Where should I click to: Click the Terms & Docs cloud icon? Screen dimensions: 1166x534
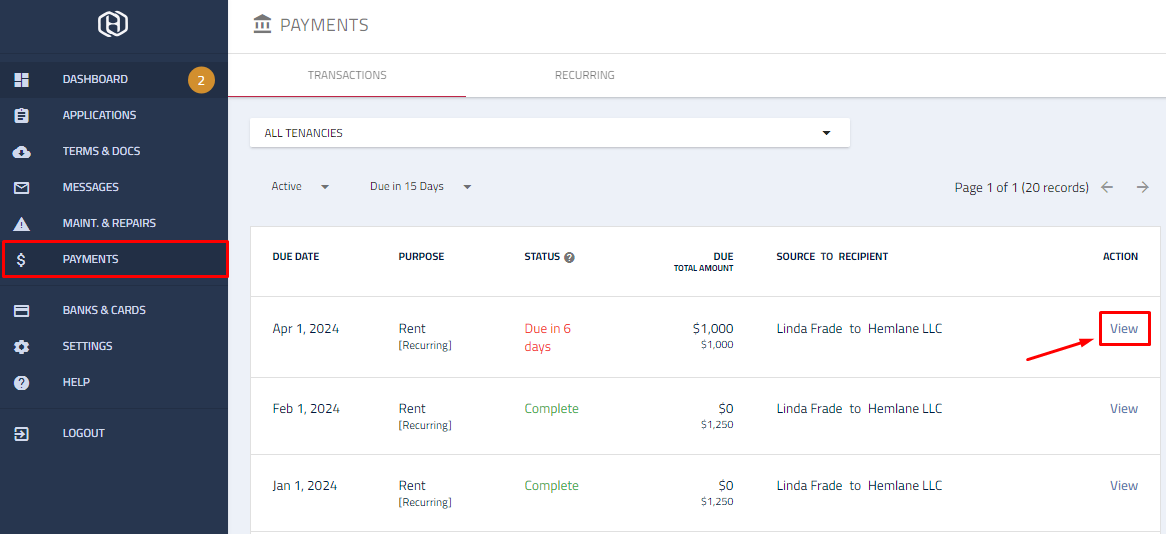coord(22,152)
